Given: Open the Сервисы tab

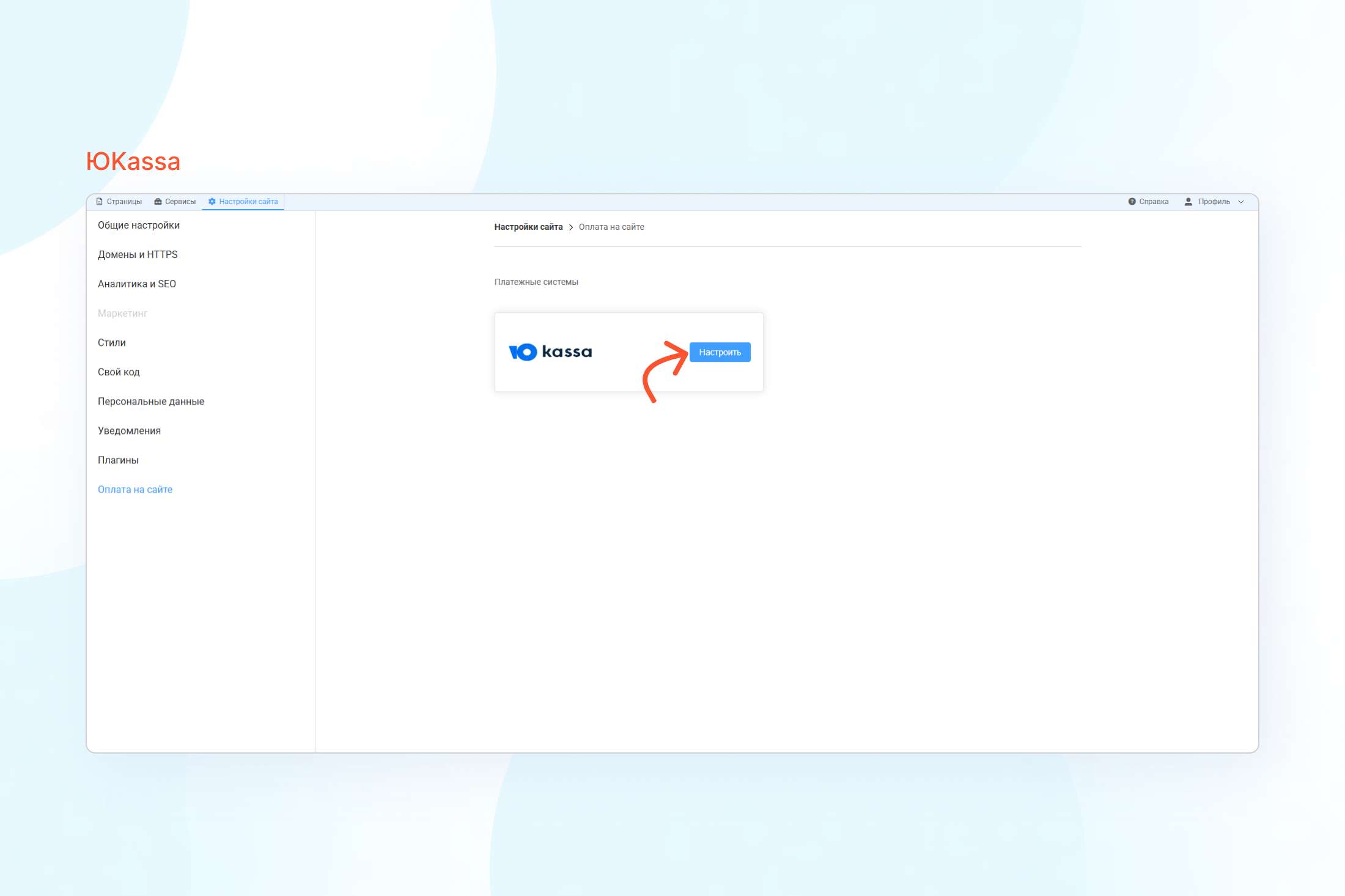Looking at the screenshot, I should (175, 202).
